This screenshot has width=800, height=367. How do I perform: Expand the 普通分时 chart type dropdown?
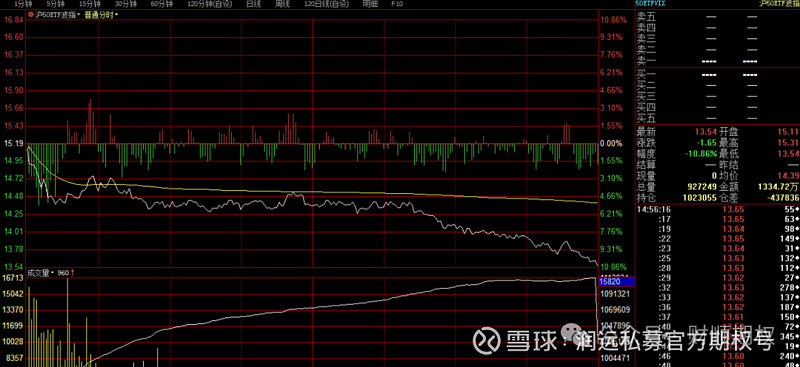click(x=102, y=15)
